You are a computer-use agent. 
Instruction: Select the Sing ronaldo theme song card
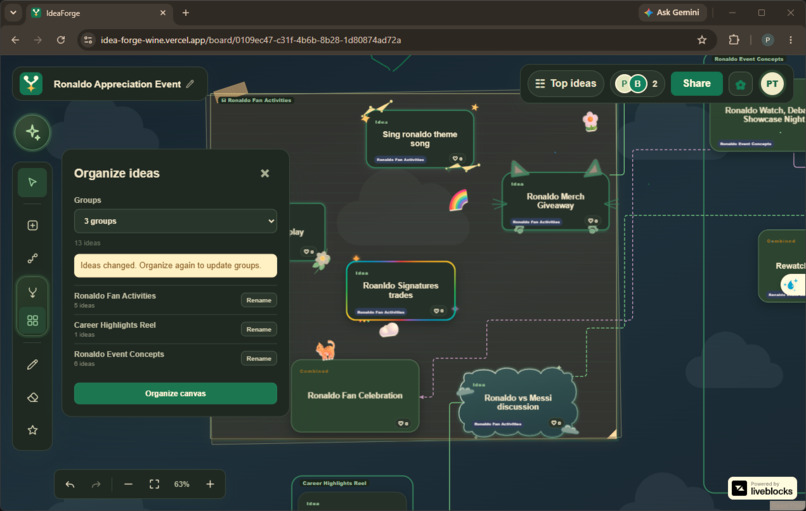pos(419,138)
